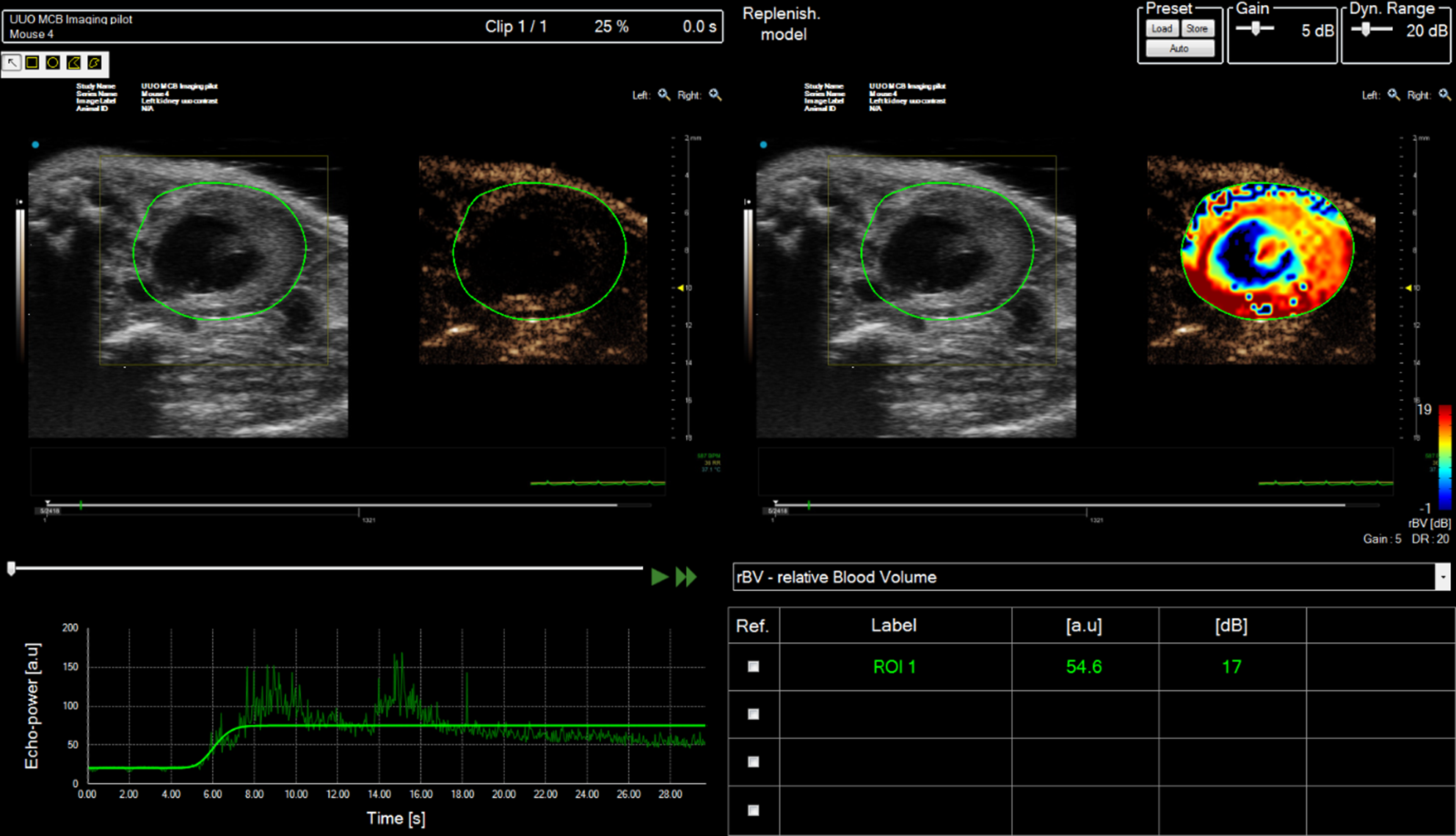Click the Store preset button
The image size is (1456, 836).
1197,29
